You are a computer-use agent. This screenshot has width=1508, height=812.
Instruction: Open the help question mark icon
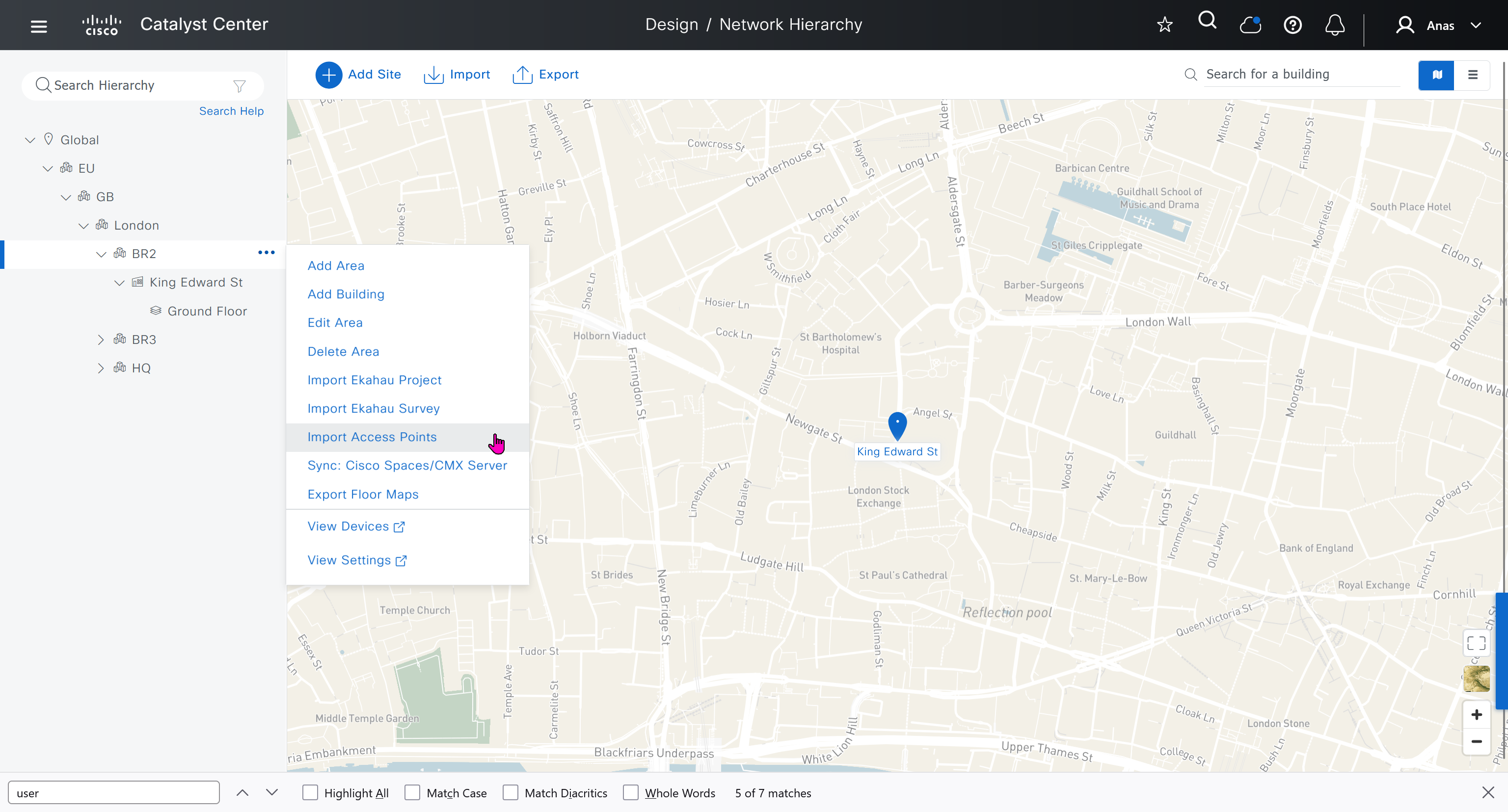coord(1292,25)
